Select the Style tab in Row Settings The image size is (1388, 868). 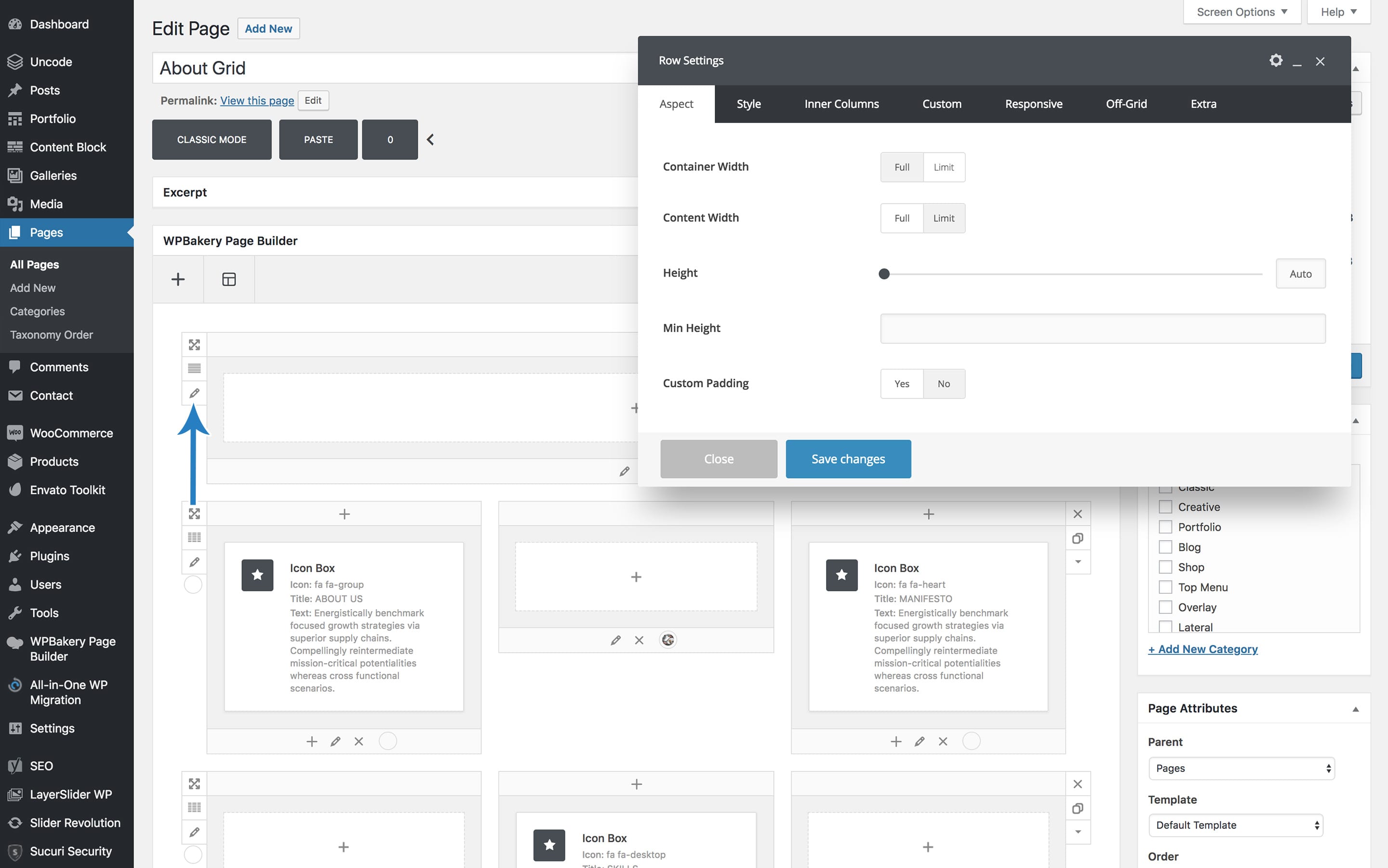[x=749, y=103]
